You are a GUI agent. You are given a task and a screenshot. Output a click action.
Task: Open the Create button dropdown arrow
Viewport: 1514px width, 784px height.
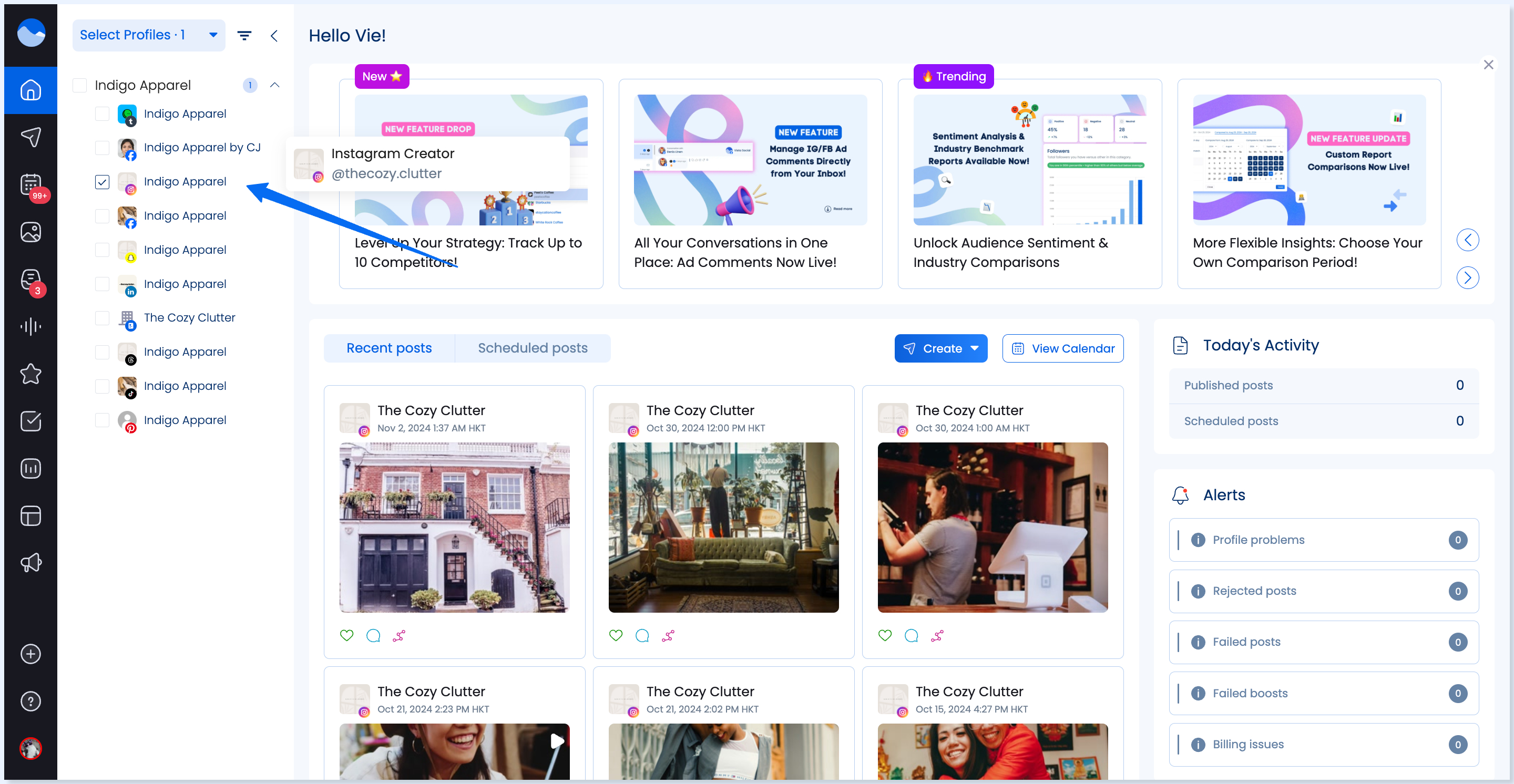pyautogui.click(x=975, y=348)
